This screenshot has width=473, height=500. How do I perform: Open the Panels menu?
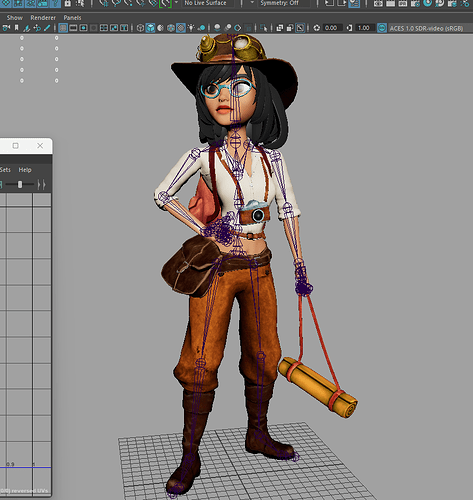(72, 18)
